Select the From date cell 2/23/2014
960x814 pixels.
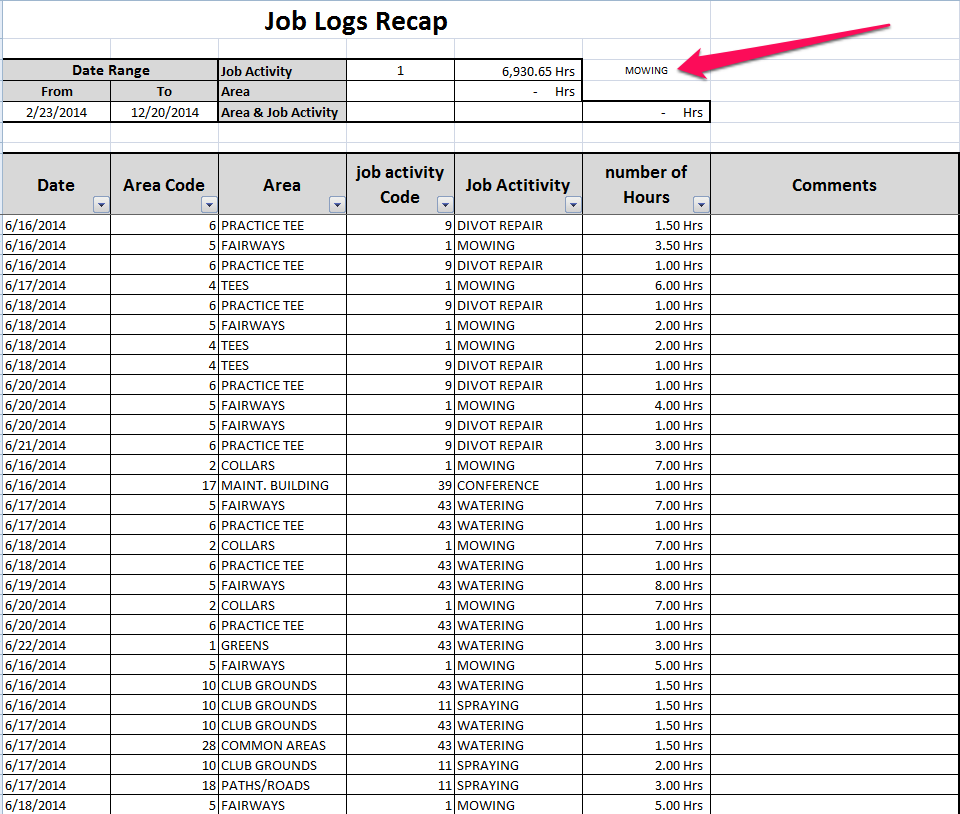tap(56, 112)
